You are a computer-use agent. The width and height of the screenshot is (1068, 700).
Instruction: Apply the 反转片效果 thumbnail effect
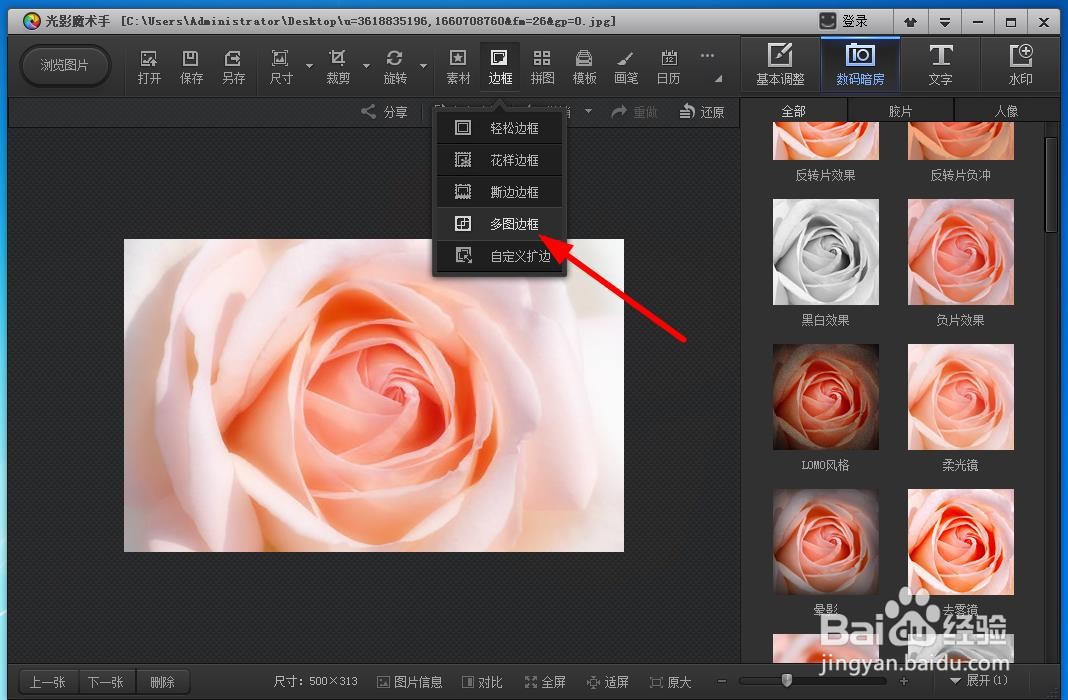point(826,141)
